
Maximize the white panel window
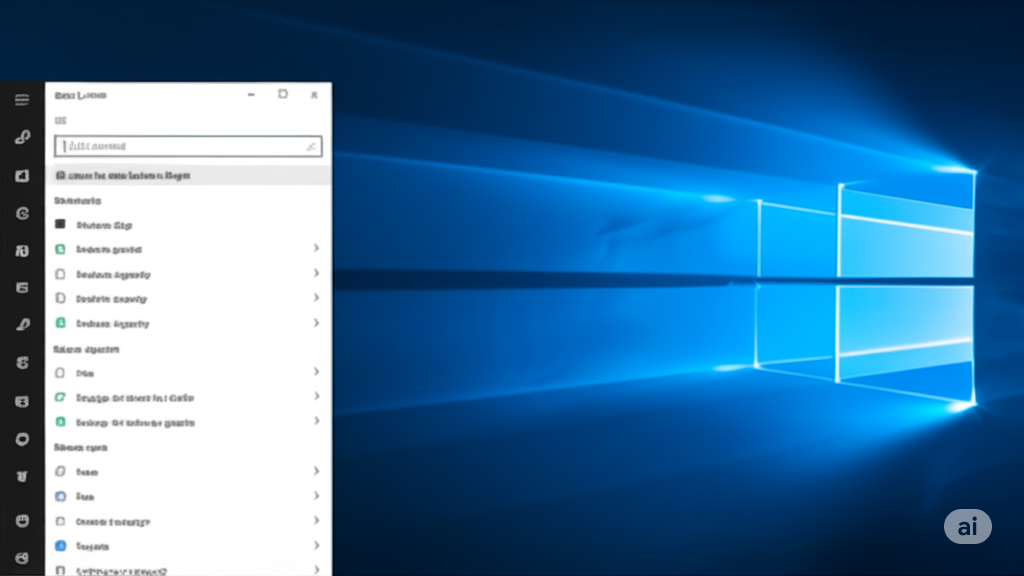tap(283, 94)
